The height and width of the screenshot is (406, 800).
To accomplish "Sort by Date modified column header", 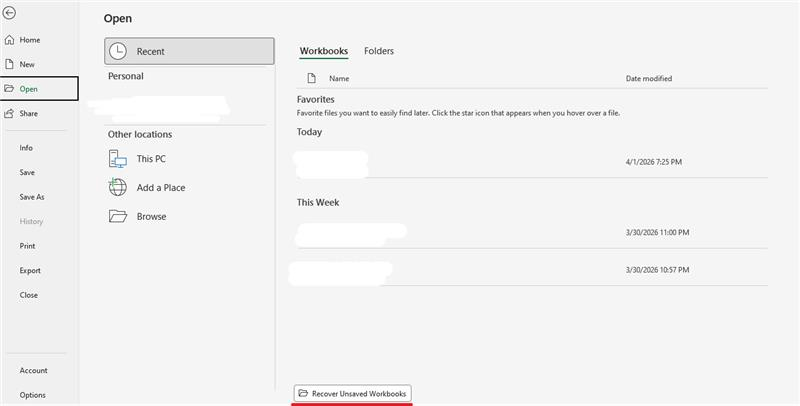I will pyautogui.click(x=648, y=79).
